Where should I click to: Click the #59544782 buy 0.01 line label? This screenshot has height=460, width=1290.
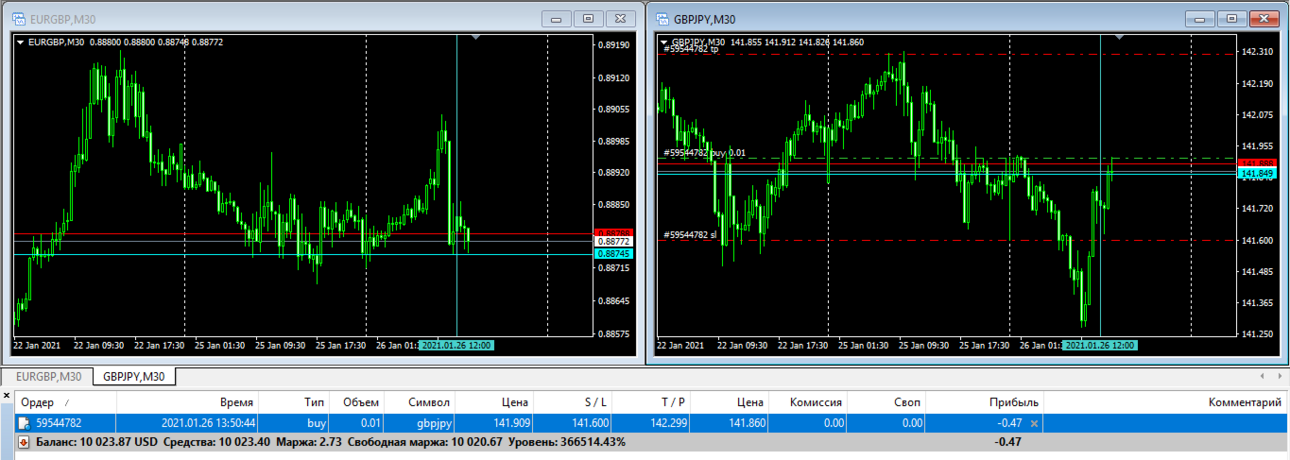(x=704, y=153)
